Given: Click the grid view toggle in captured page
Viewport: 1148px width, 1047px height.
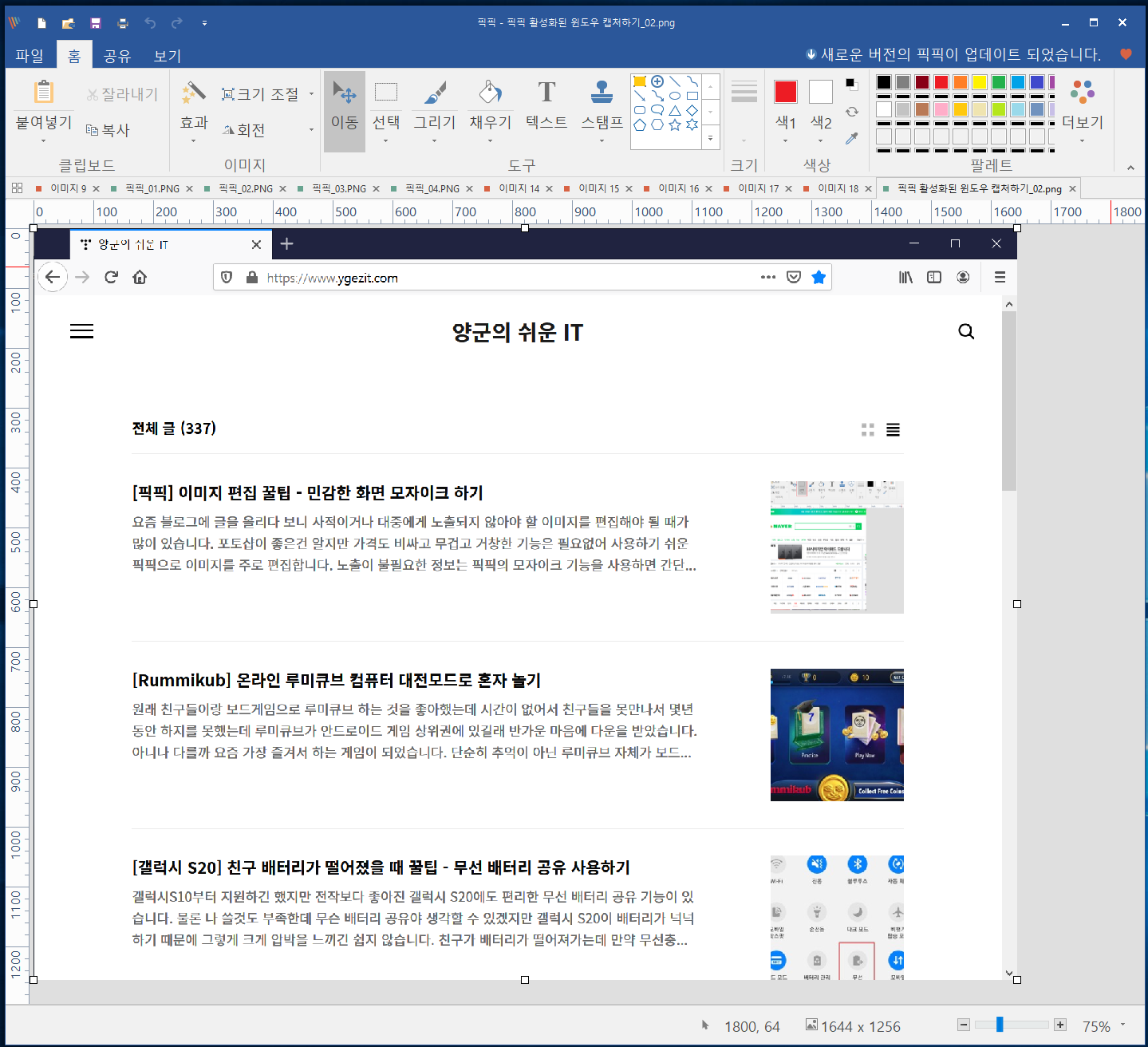Looking at the screenshot, I should pyautogui.click(x=868, y=430).
